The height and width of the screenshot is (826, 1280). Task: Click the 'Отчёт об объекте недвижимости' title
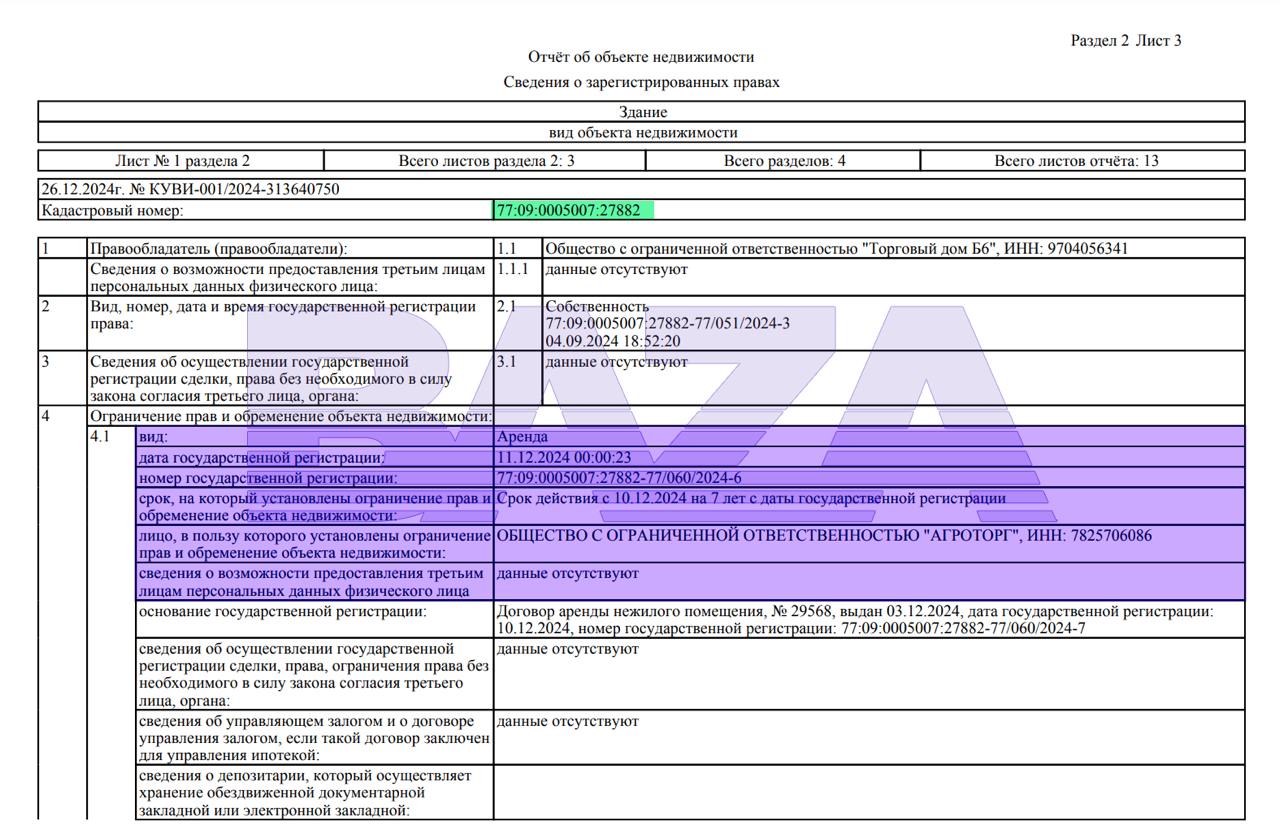coord(641,57)
